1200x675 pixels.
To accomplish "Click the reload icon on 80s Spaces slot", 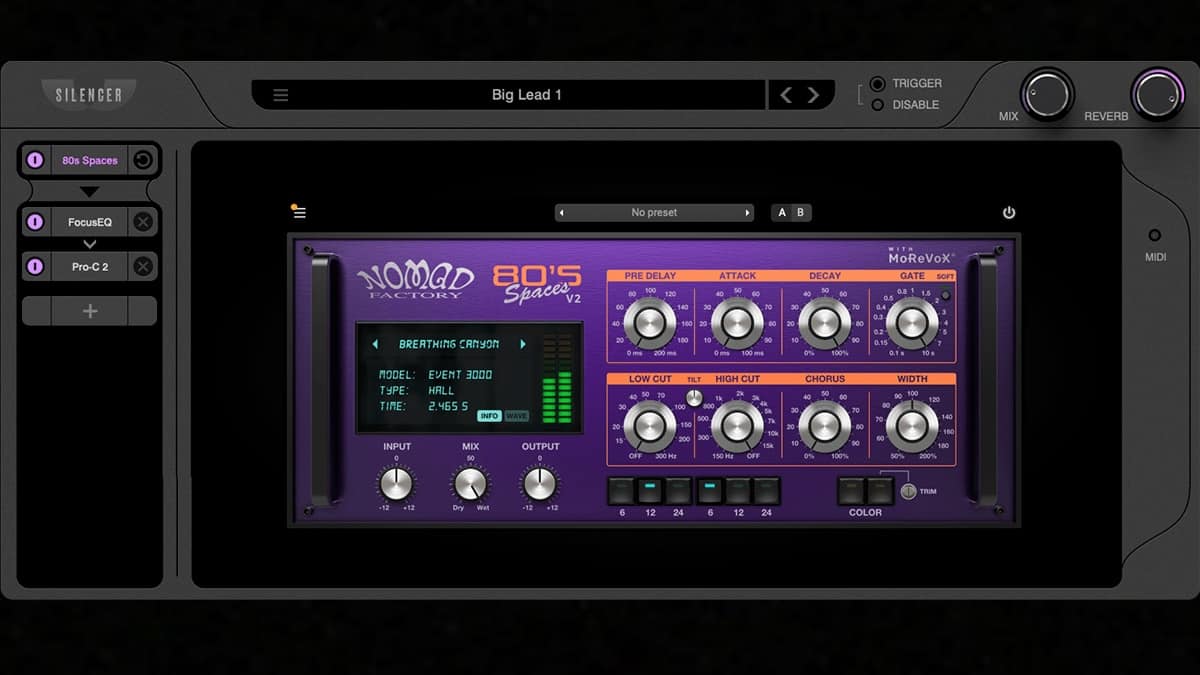I will coord(143,160).
